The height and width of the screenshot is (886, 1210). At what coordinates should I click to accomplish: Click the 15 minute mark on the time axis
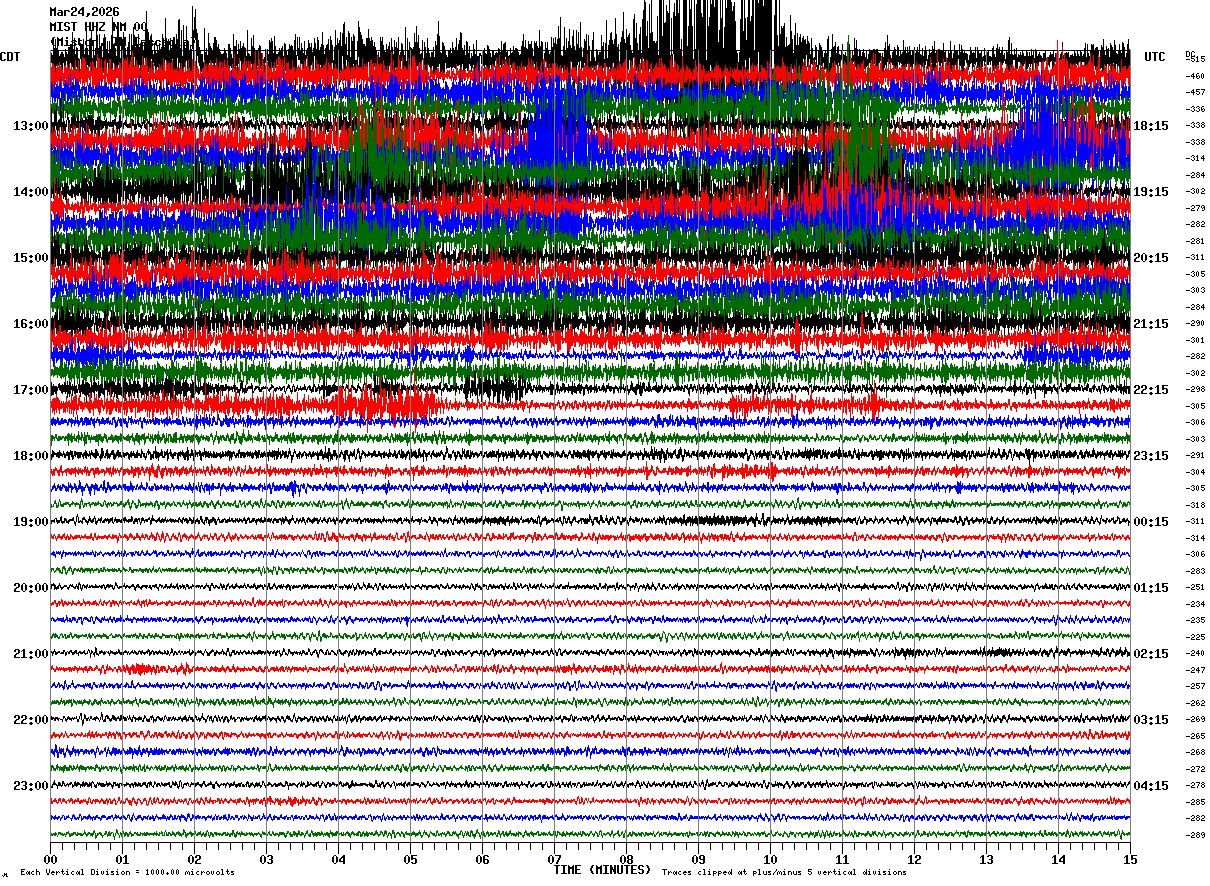point(1130,859)
